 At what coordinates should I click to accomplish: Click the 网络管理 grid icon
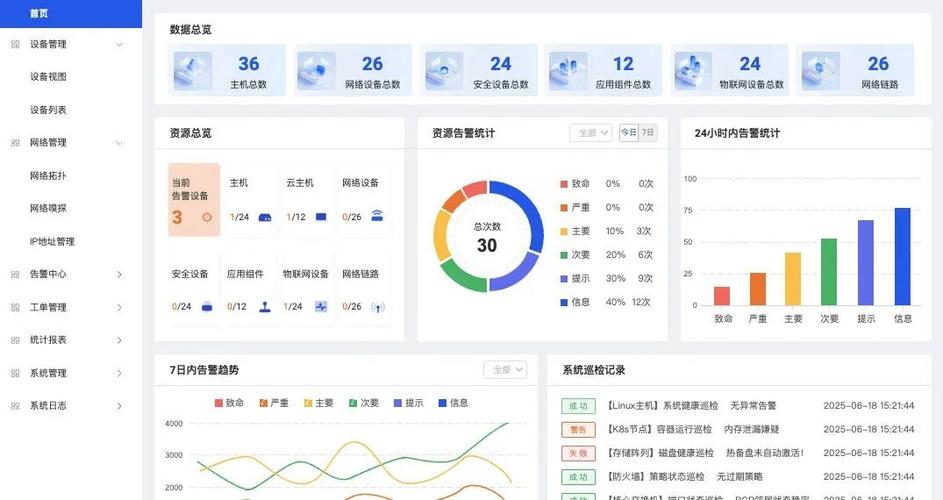pyautogui.click(x=16, y=143)
